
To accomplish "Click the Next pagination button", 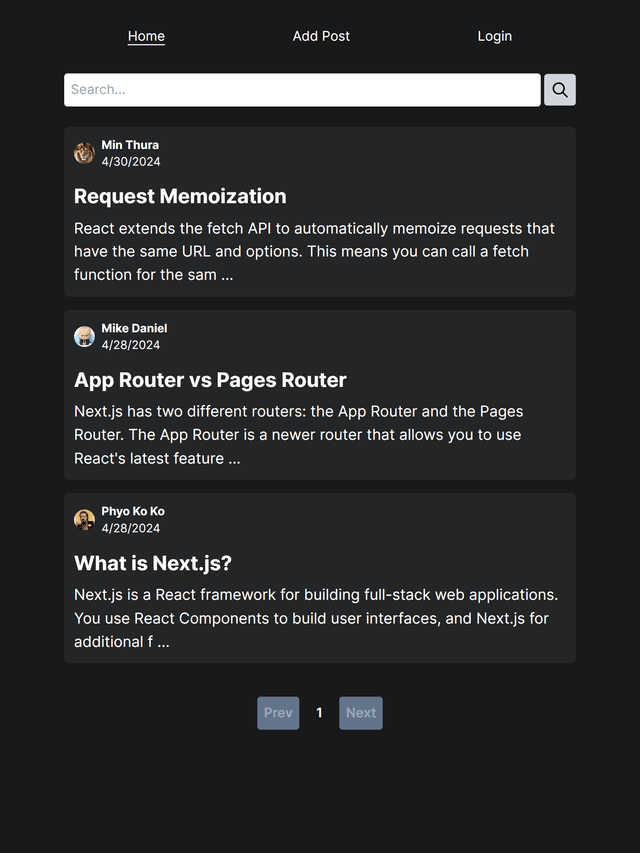I will [x=361, y=713].
